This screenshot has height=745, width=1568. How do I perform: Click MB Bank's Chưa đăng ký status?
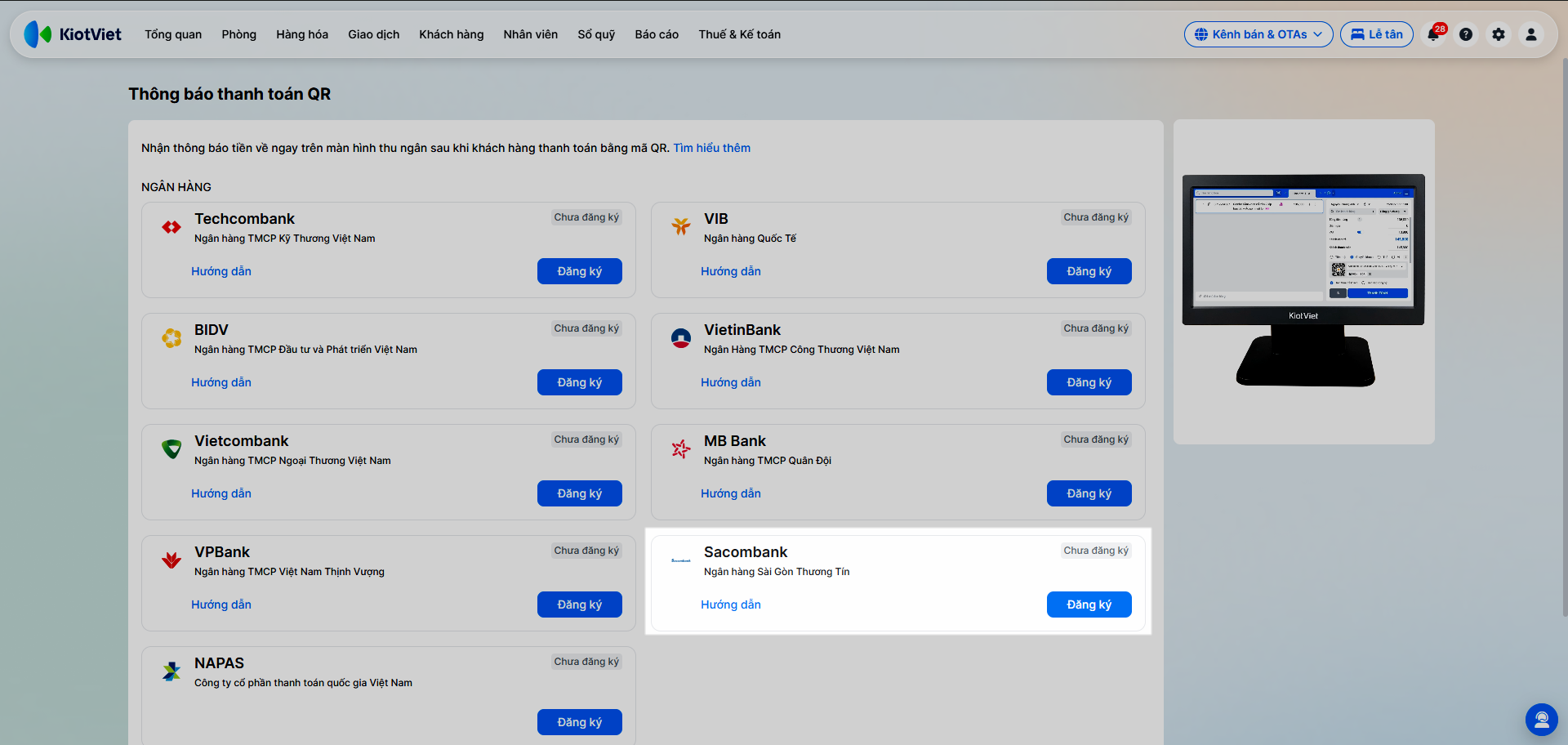pos(1096,439)
